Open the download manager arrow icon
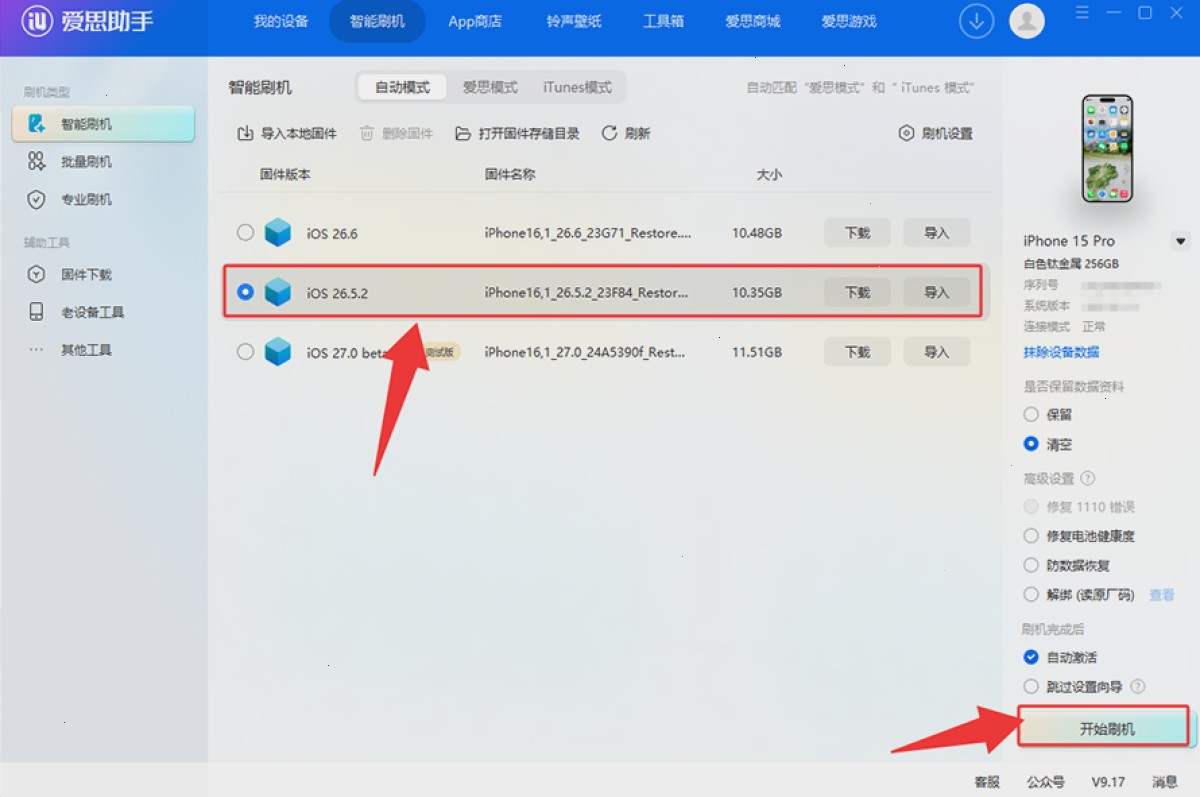The image size is (1200, 797). [976, 21]
